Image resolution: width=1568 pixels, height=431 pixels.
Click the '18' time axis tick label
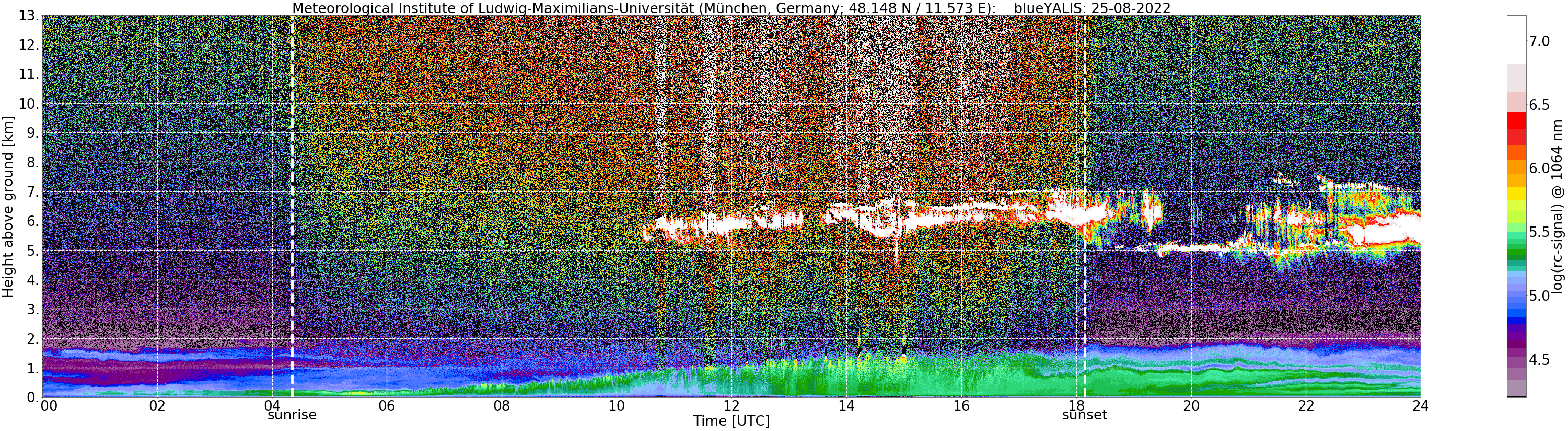(x=1076, y=406)
